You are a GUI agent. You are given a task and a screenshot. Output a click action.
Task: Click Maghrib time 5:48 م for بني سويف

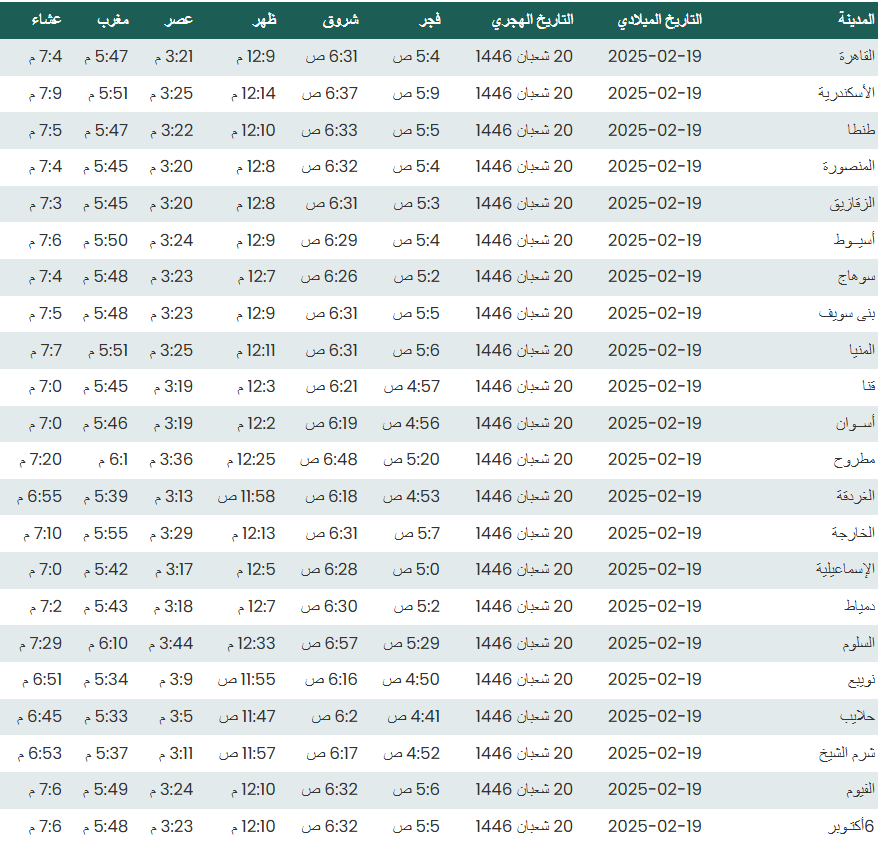coord(105,313)
